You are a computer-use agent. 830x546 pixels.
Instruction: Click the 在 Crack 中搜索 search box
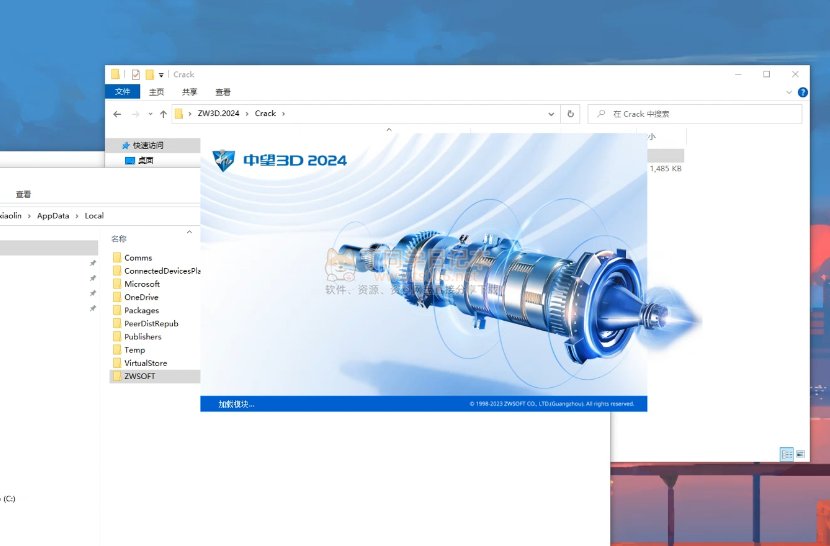(694, 114)
